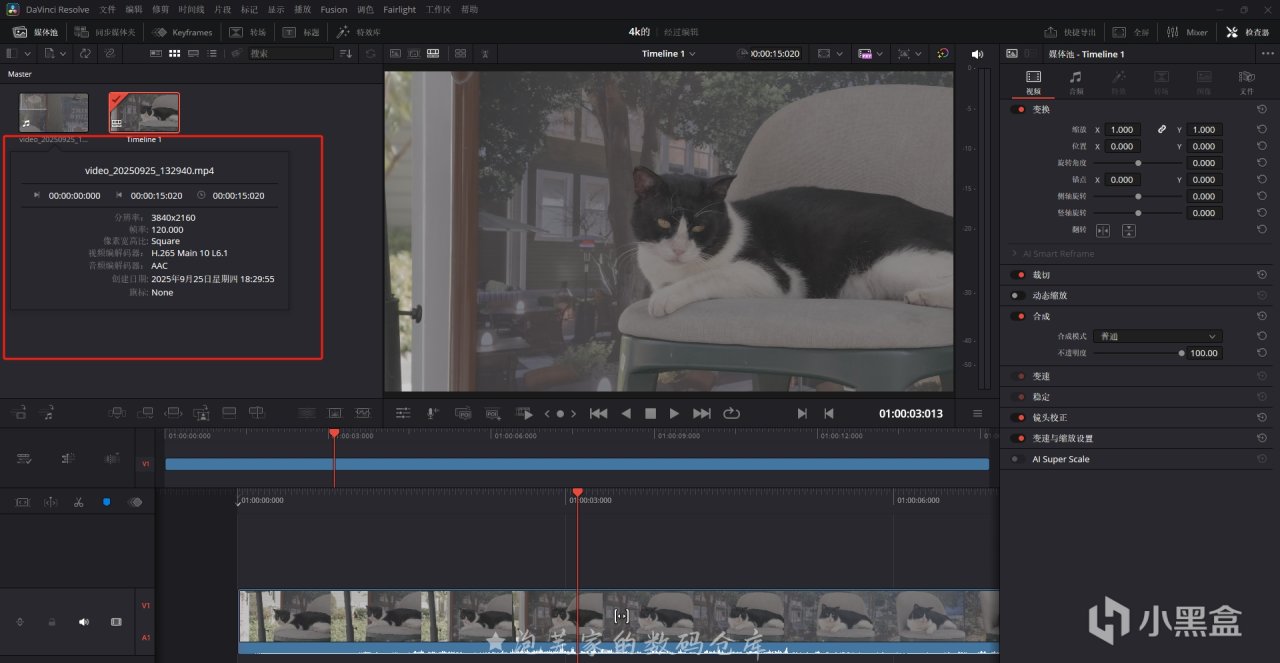Turn off the 镜头校正 lens correction toggle

click(x=1018, y=417)
